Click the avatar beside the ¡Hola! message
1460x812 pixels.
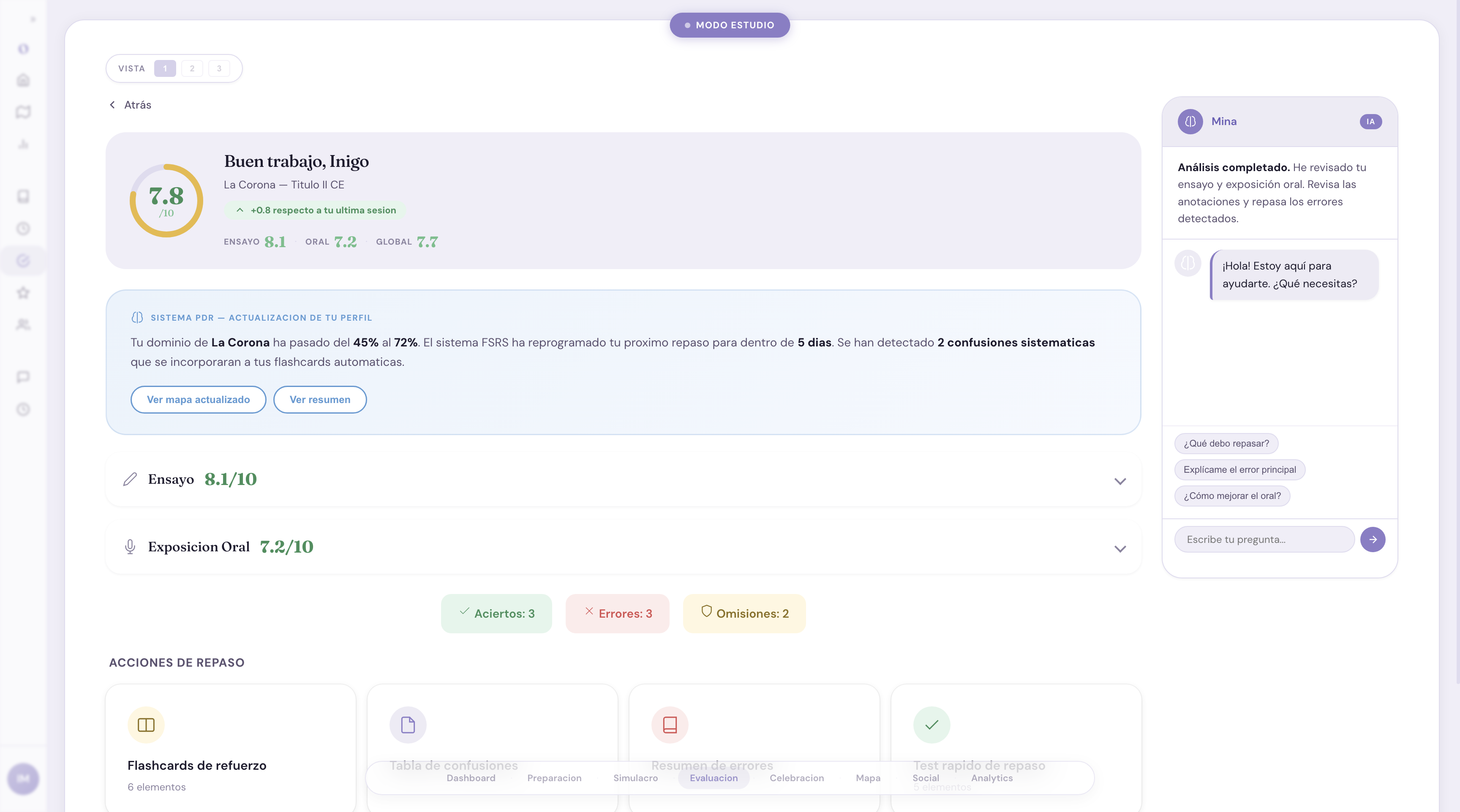(x=1188, y=263)
